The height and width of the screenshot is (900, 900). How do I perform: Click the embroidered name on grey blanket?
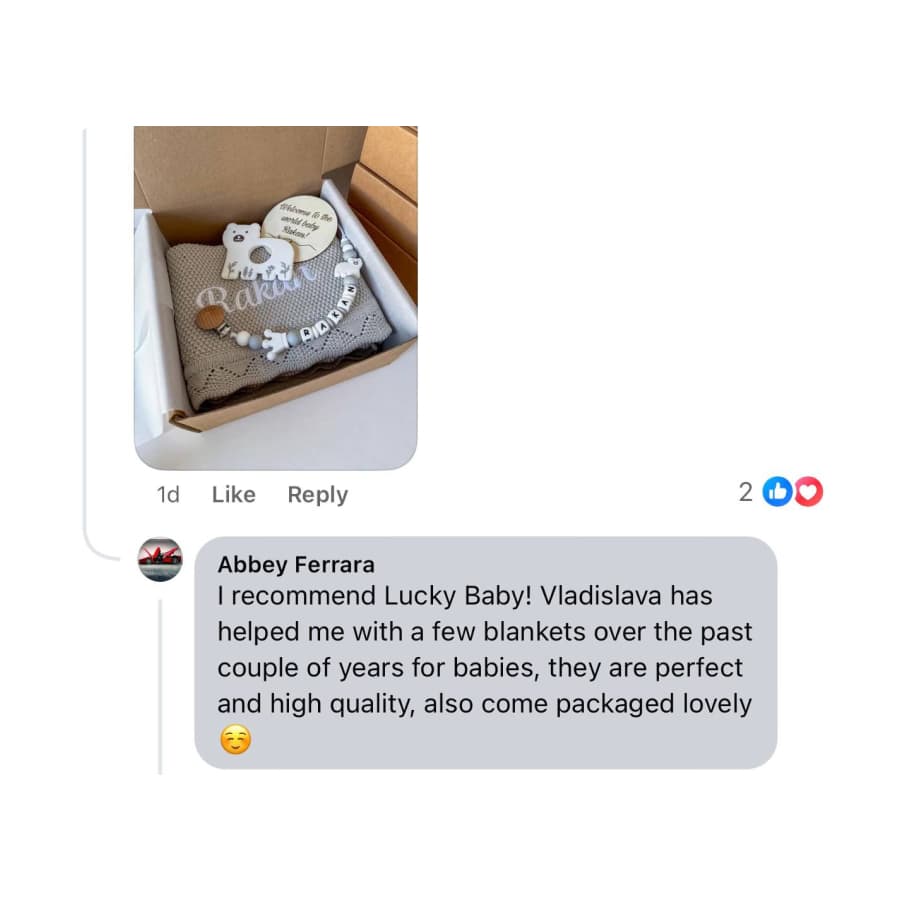click(x=254, y=287)
